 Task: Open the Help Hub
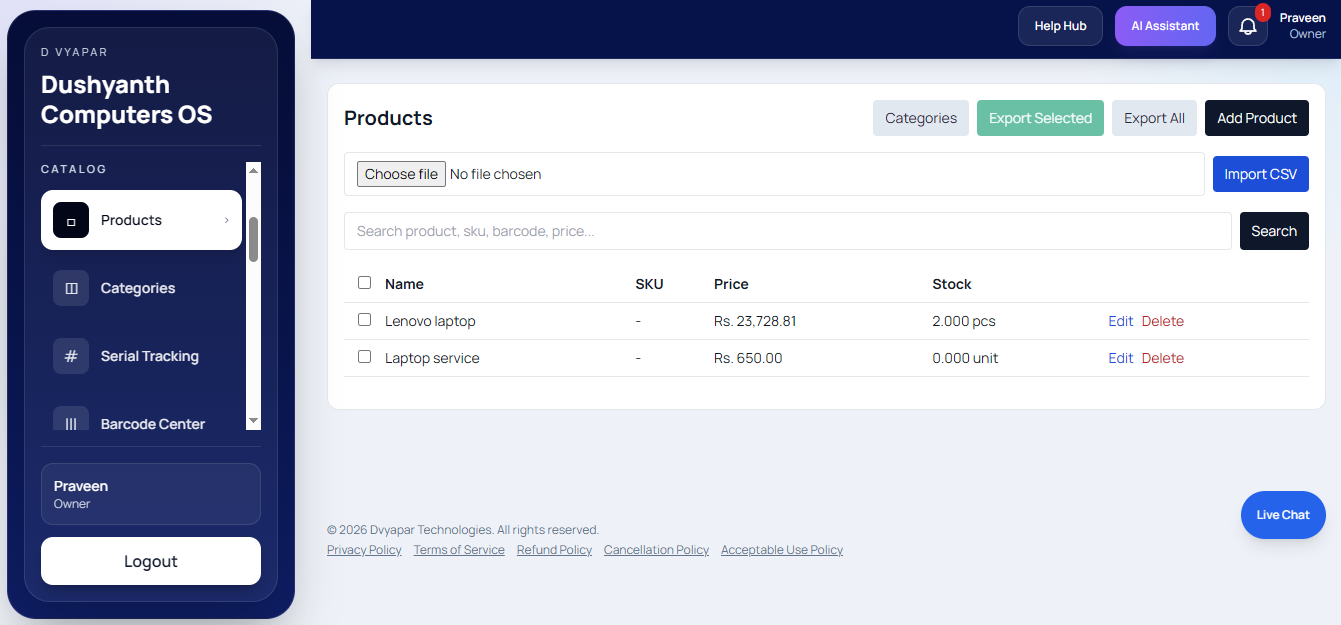point(1059,25)
